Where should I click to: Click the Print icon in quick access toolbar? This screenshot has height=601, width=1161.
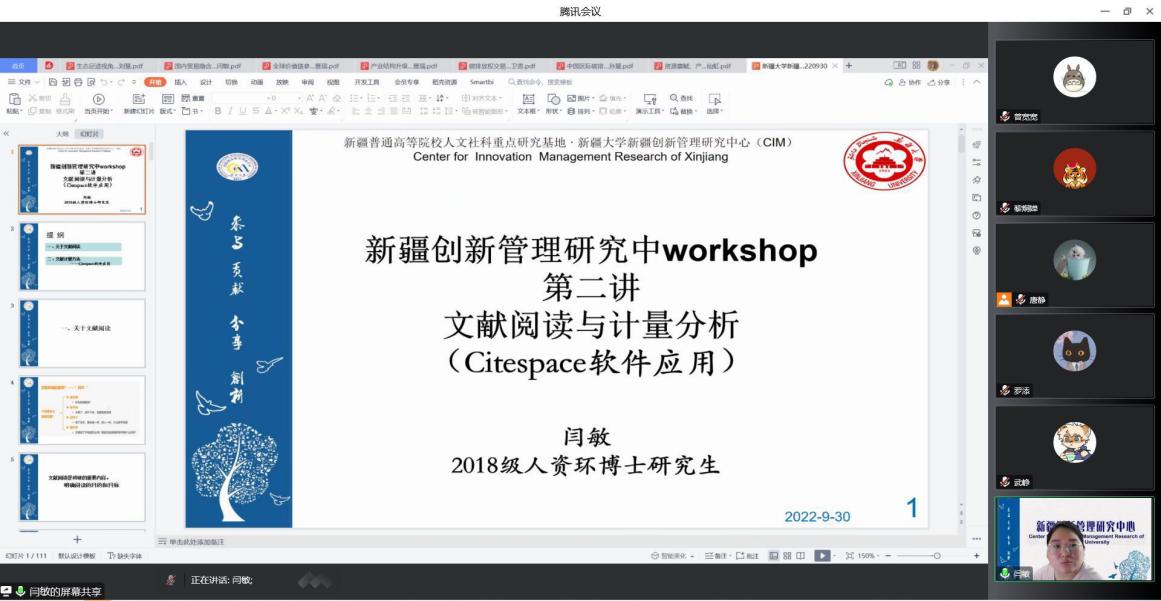point(77,82)
